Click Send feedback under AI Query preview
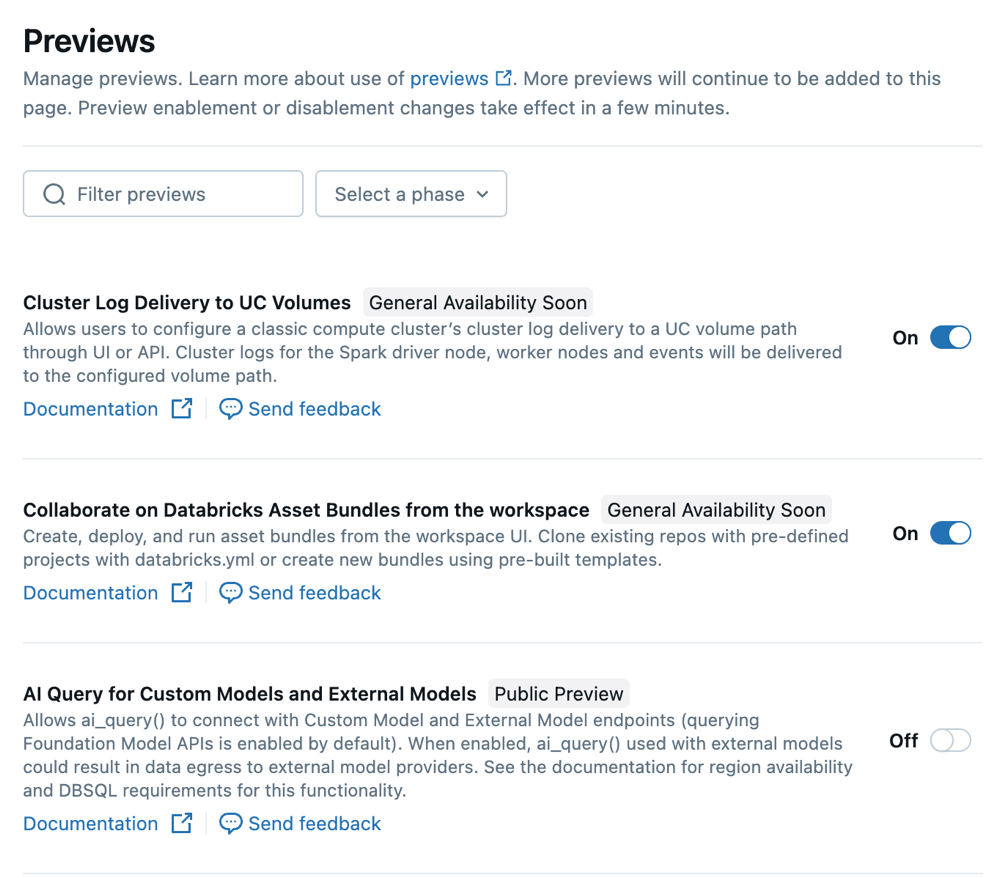This screenshot has height=878, width=1000. (310, 823)
